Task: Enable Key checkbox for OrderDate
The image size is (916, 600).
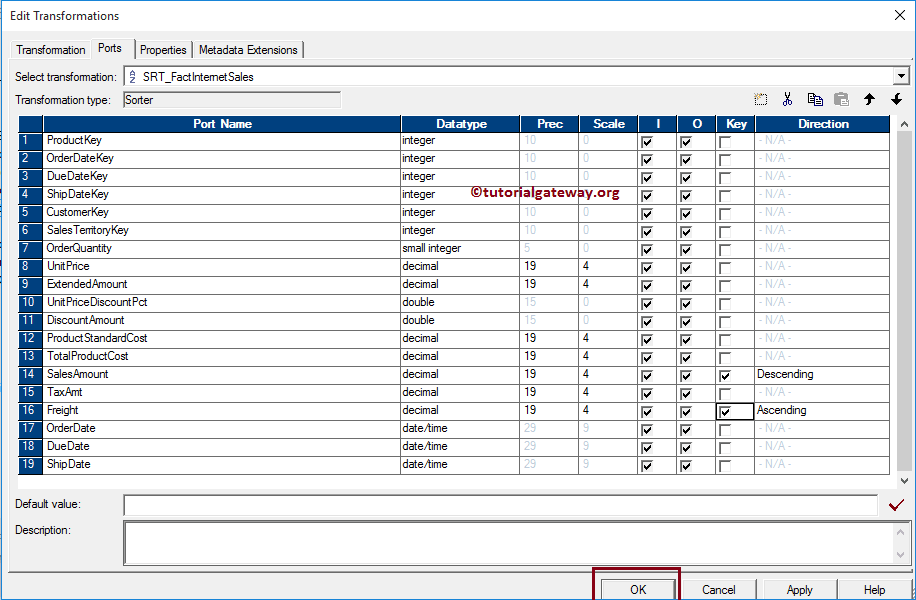Action: pyautogui.click(x=725, y=430)
